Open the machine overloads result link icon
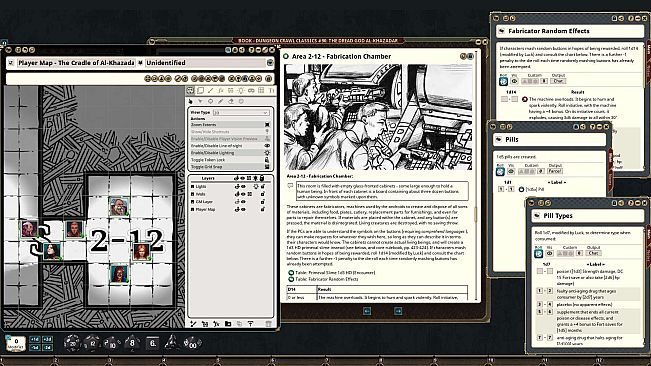 [524, 99]
